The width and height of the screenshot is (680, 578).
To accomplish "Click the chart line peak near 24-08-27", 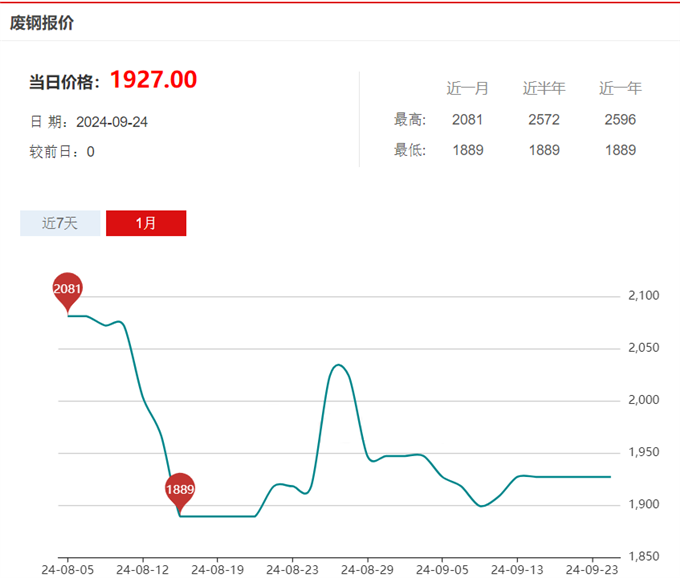I will [x=338, y=365].
